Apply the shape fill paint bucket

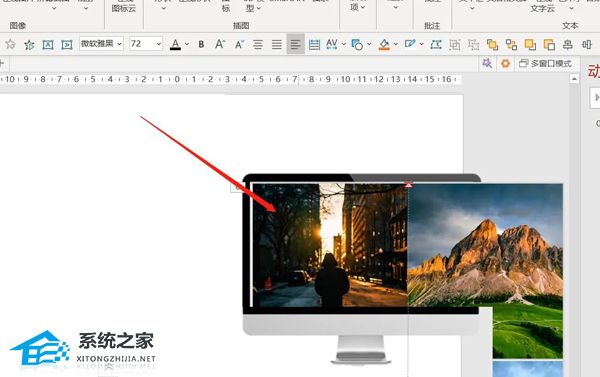click(x=384, y=44)
